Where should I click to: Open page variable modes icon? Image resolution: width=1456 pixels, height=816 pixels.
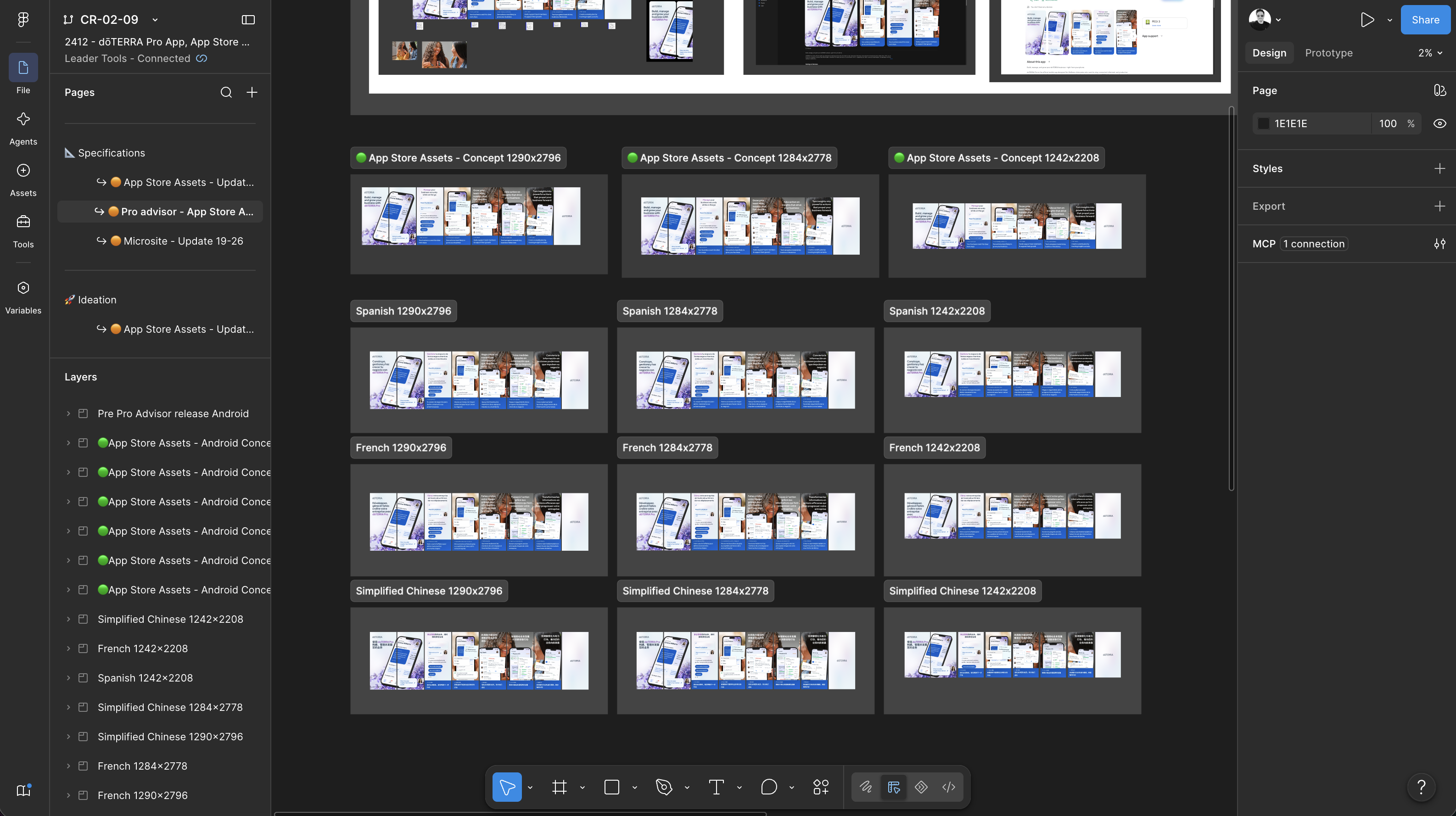[x=1439, y=90]
